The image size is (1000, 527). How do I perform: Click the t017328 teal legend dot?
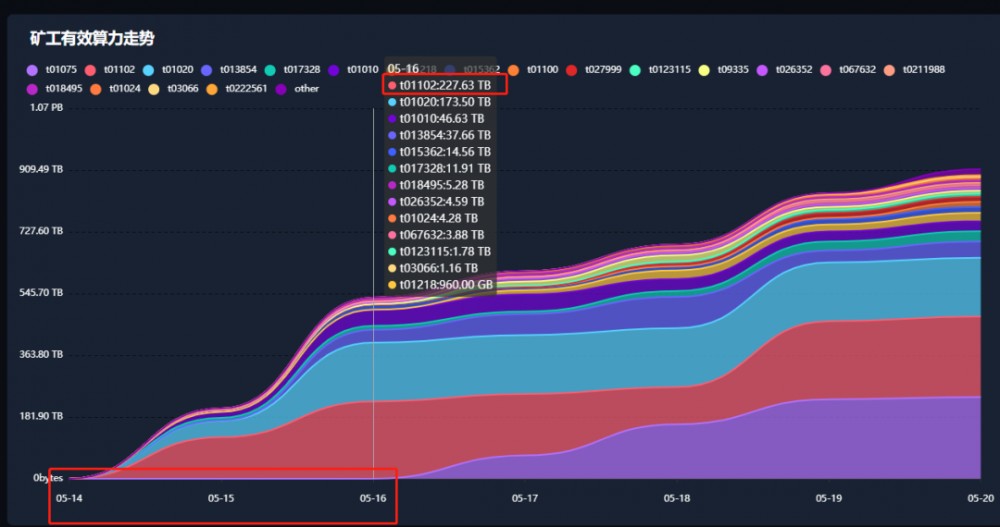[x=271, y=70]
